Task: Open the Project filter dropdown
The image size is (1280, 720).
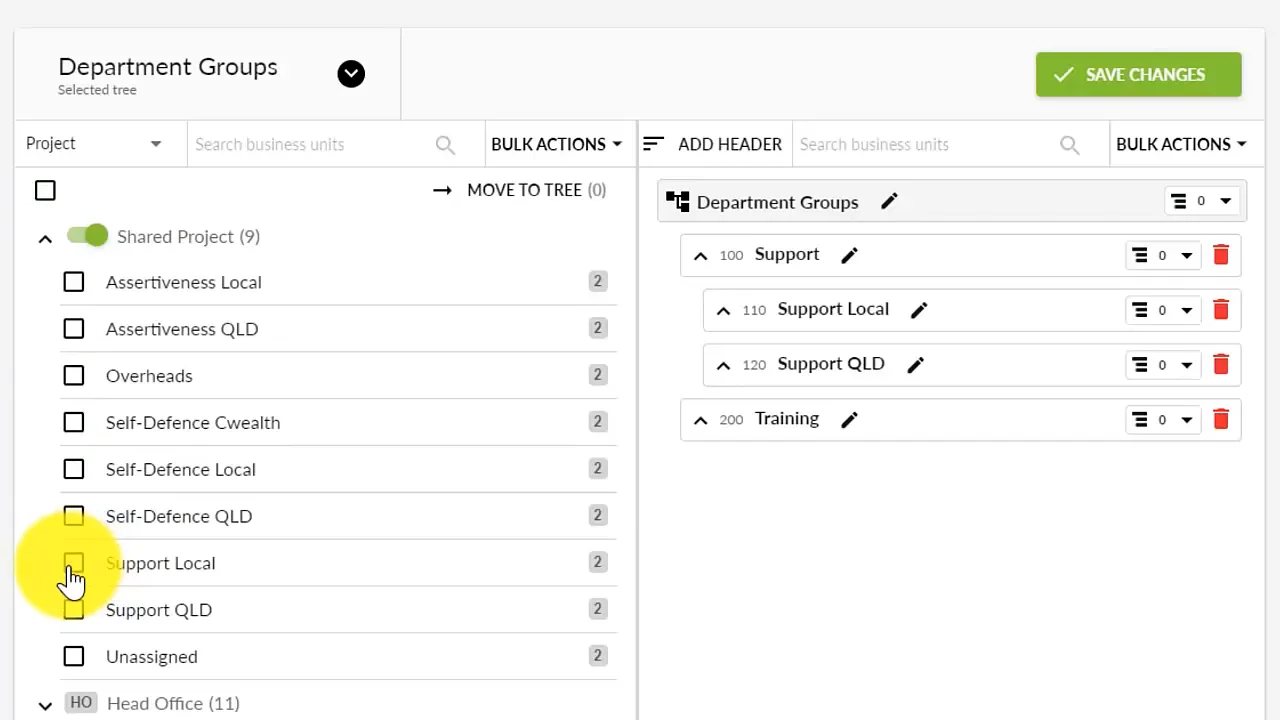Action: pos(94,144)
